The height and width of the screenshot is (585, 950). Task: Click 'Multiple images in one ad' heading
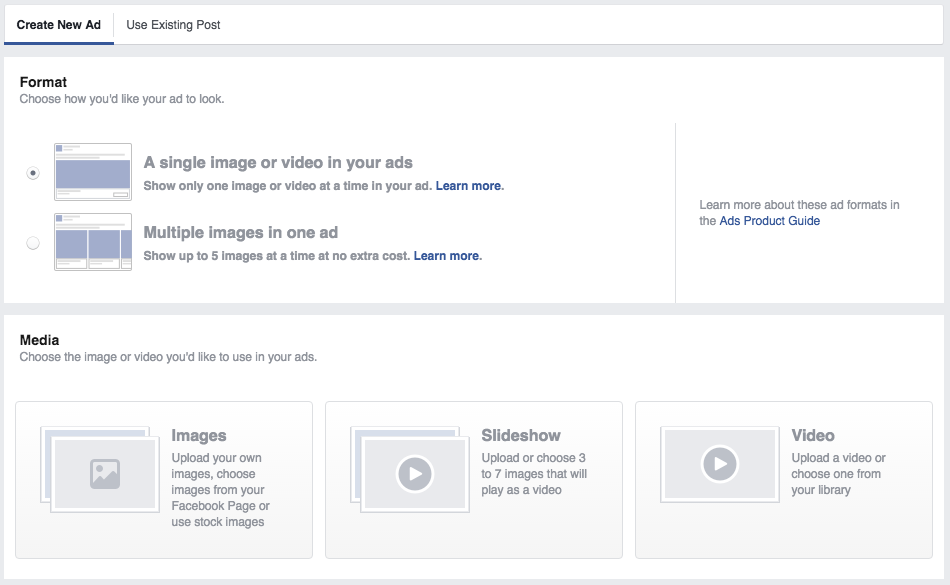(x=241, y=233)
